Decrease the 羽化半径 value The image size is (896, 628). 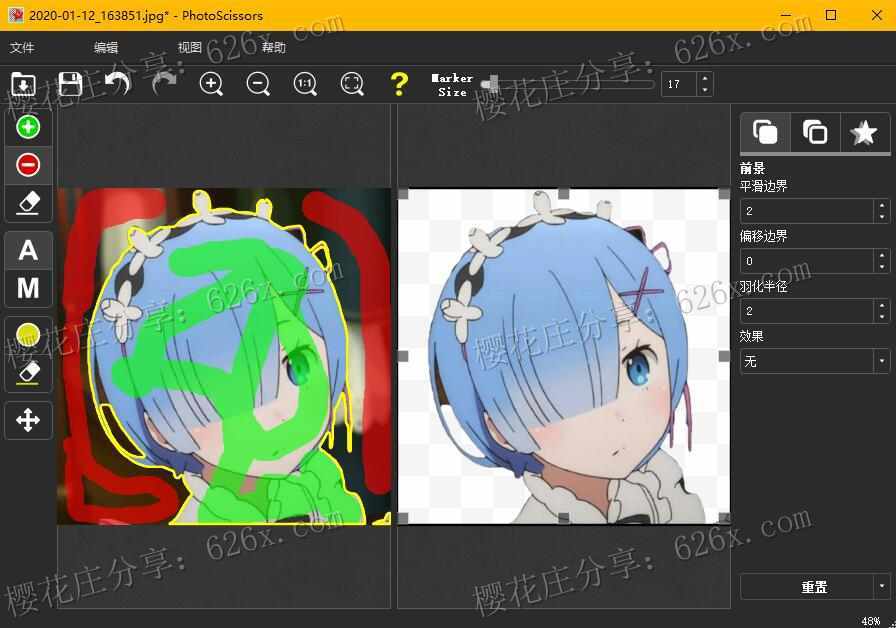pyautogui.click(x=882, y=318)
